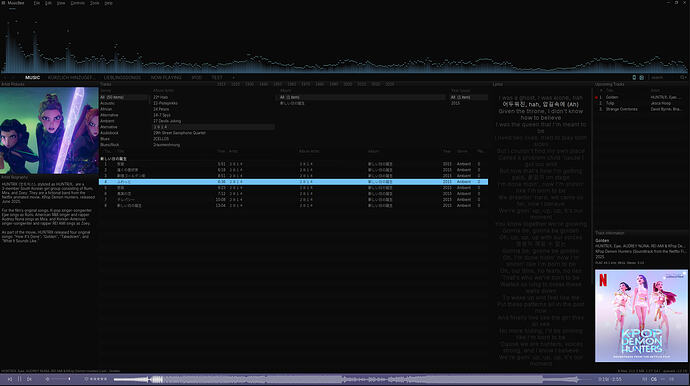
Task: Click the HUNTR/X artist picture
Action: coord(49,130)
